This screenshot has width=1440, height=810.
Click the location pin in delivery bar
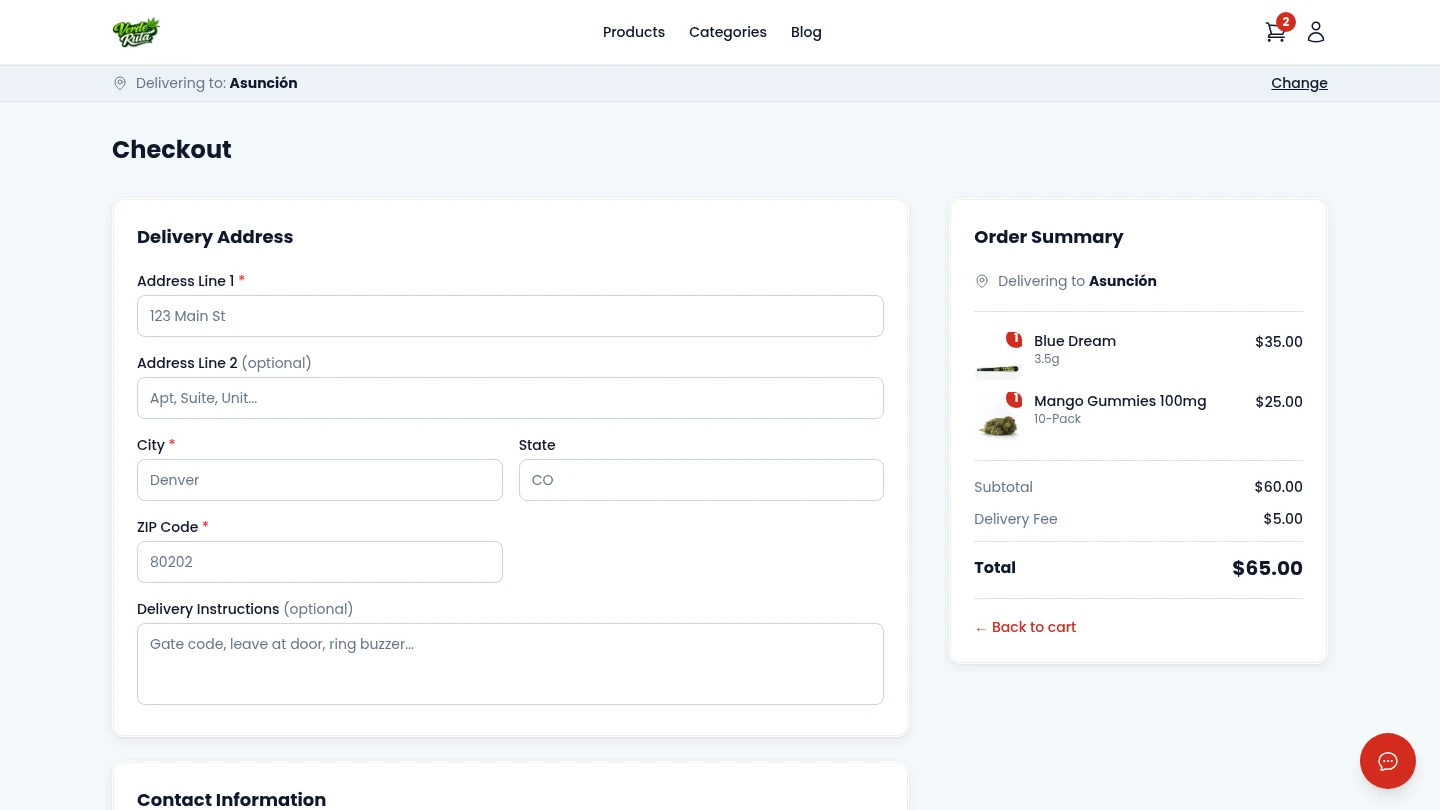120,83
